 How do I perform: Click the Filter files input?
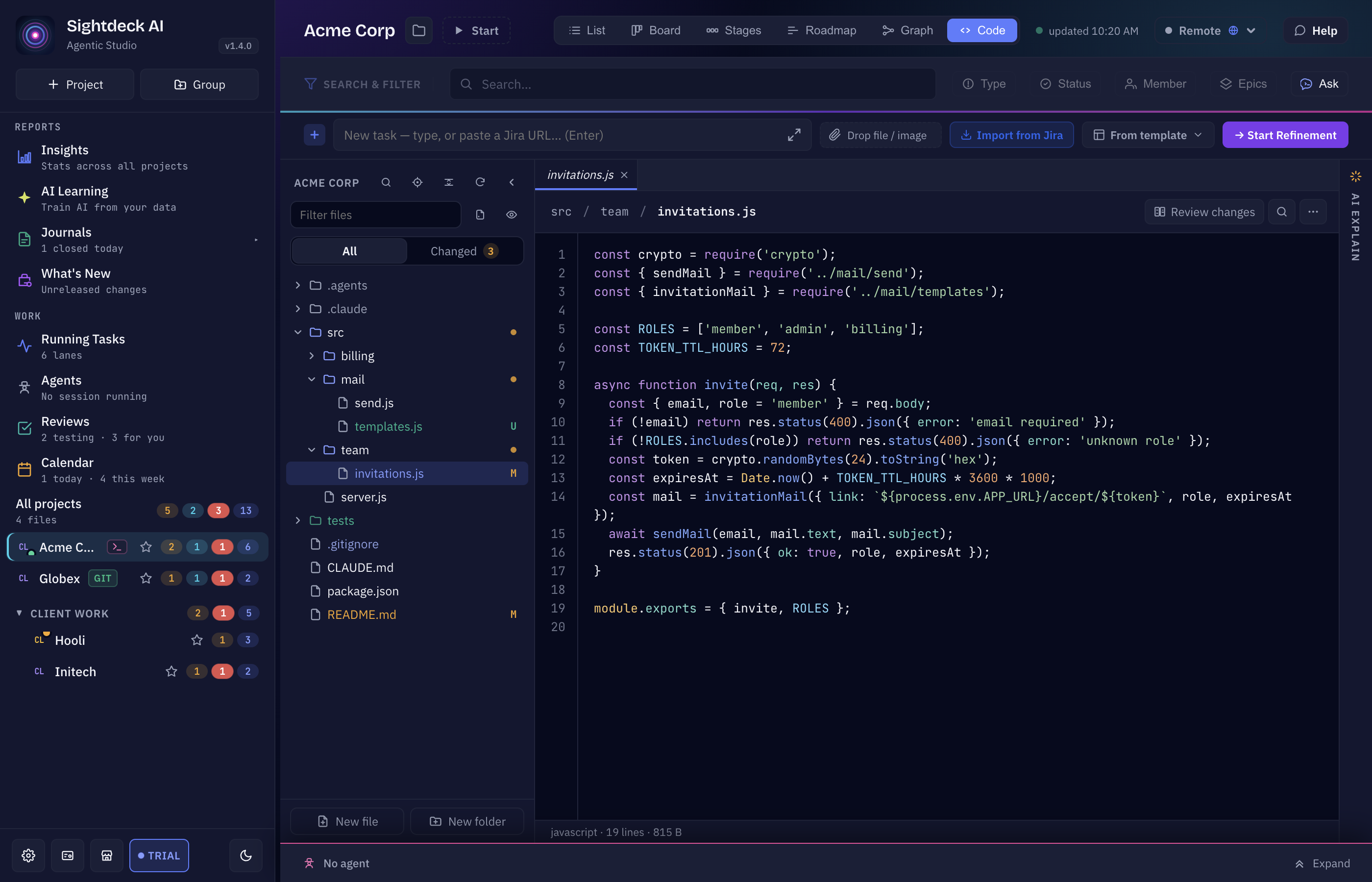point(376,215)
